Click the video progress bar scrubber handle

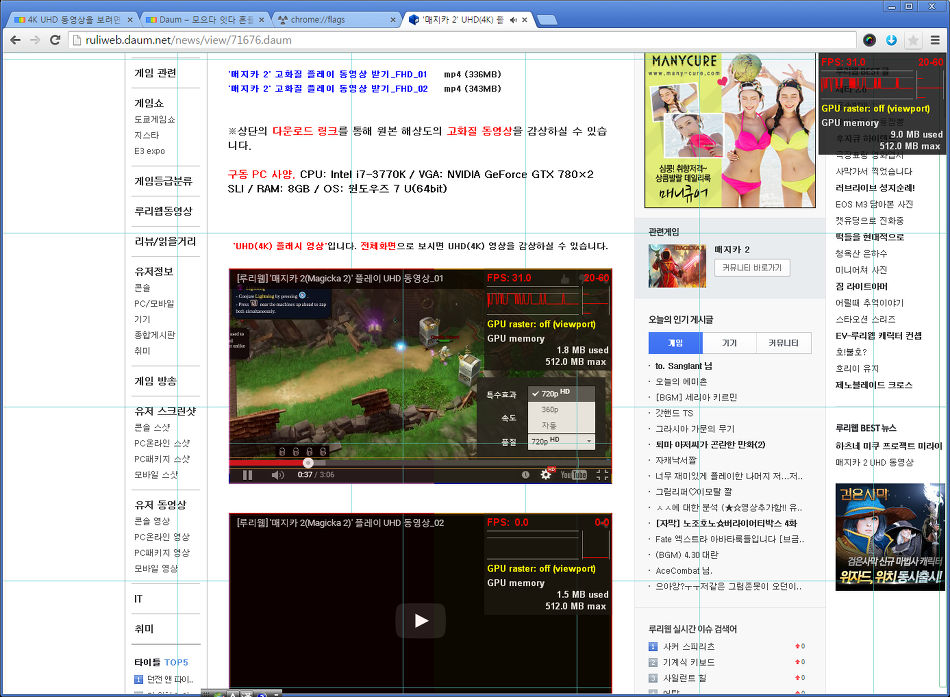(x=308, y=462)
